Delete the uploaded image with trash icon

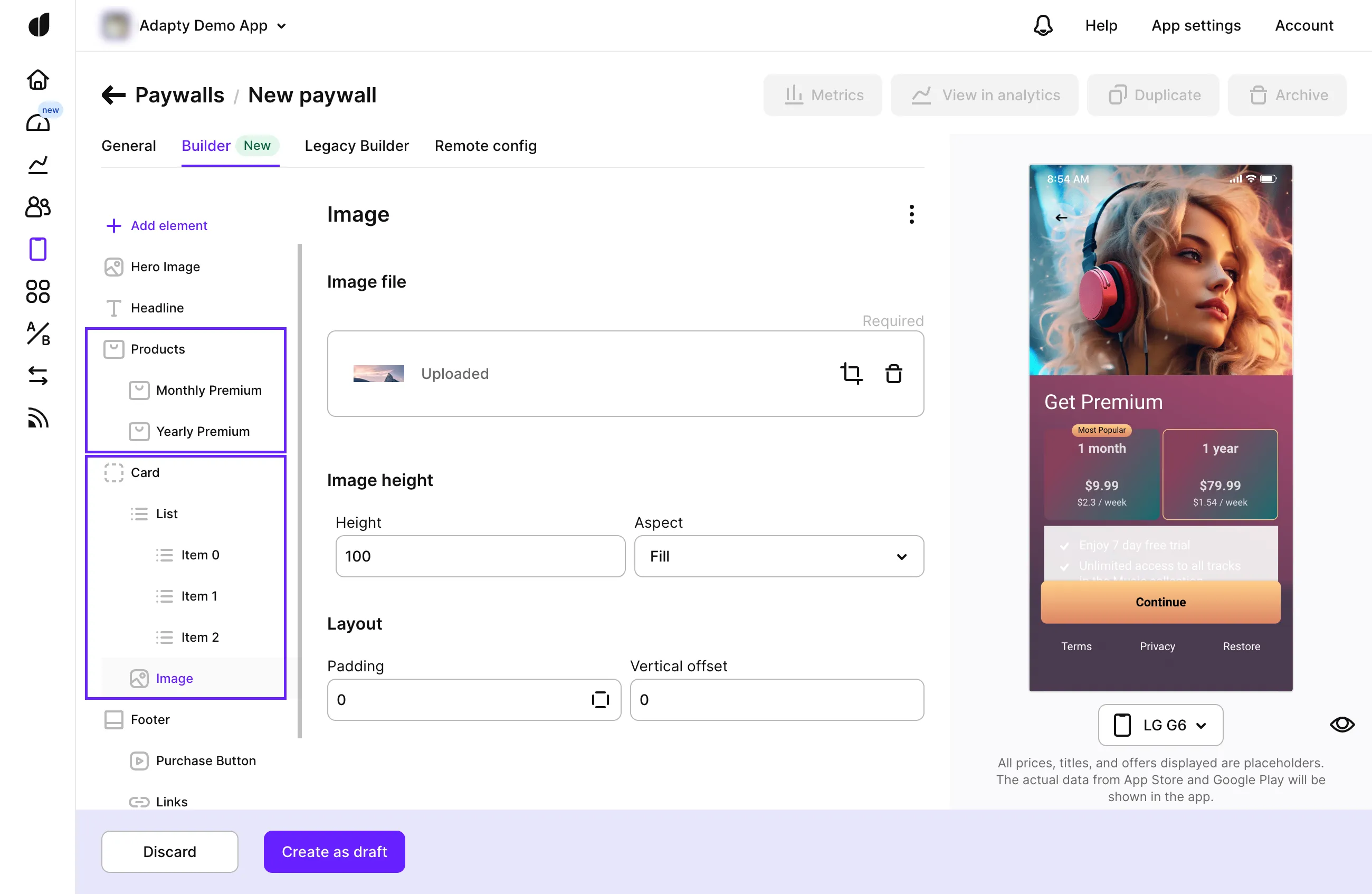click(893, 374)
